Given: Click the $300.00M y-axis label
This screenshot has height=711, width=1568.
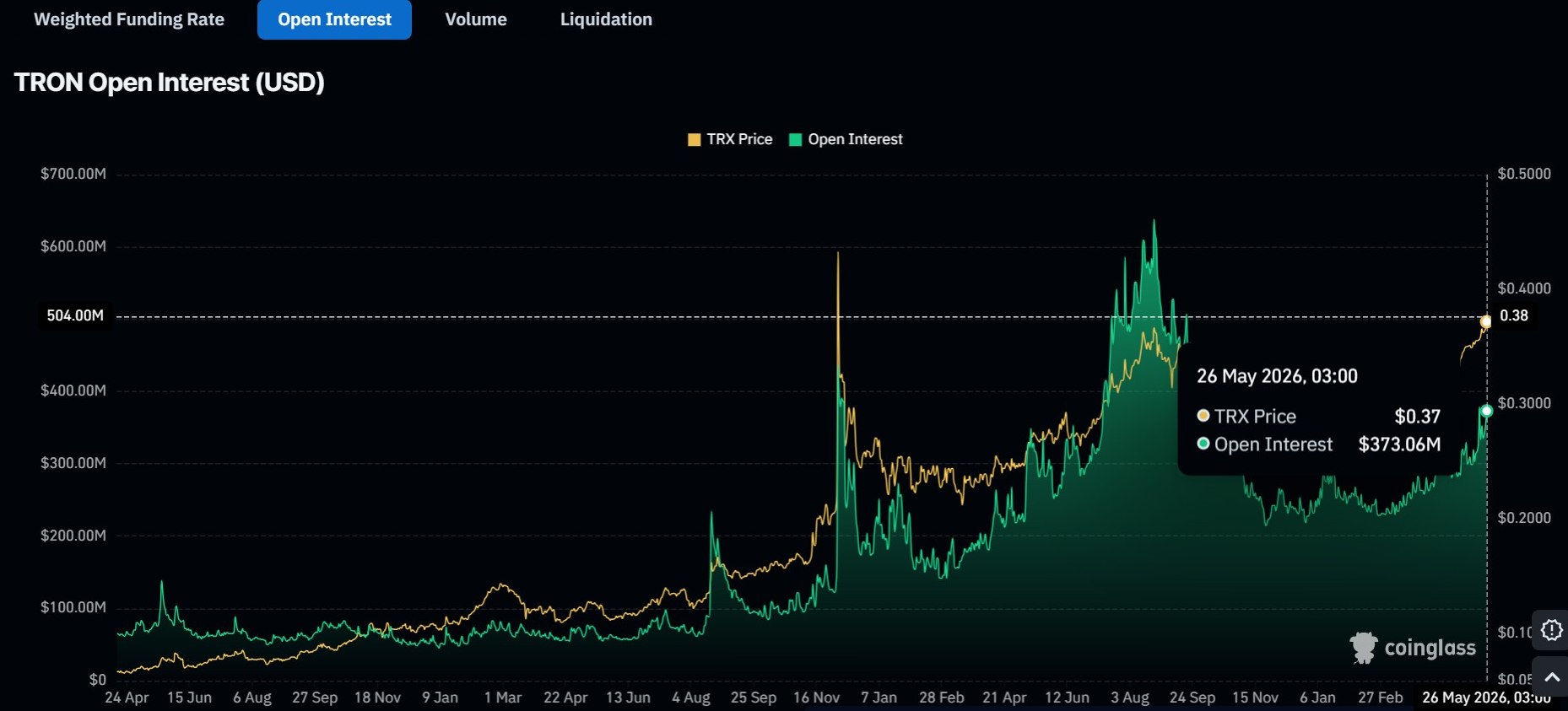Looking at the screenshot, I should (73, 463).
